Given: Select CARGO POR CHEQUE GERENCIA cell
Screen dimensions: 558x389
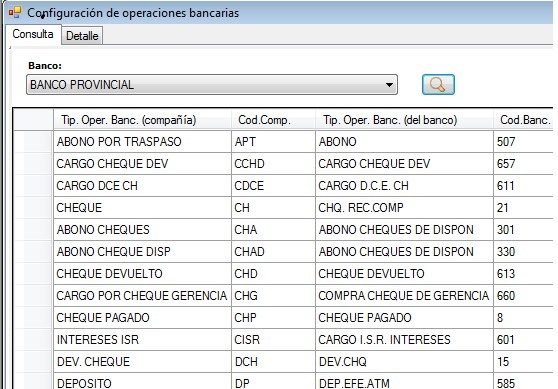Looking at the screenshot, I should (x=142, y=296).
